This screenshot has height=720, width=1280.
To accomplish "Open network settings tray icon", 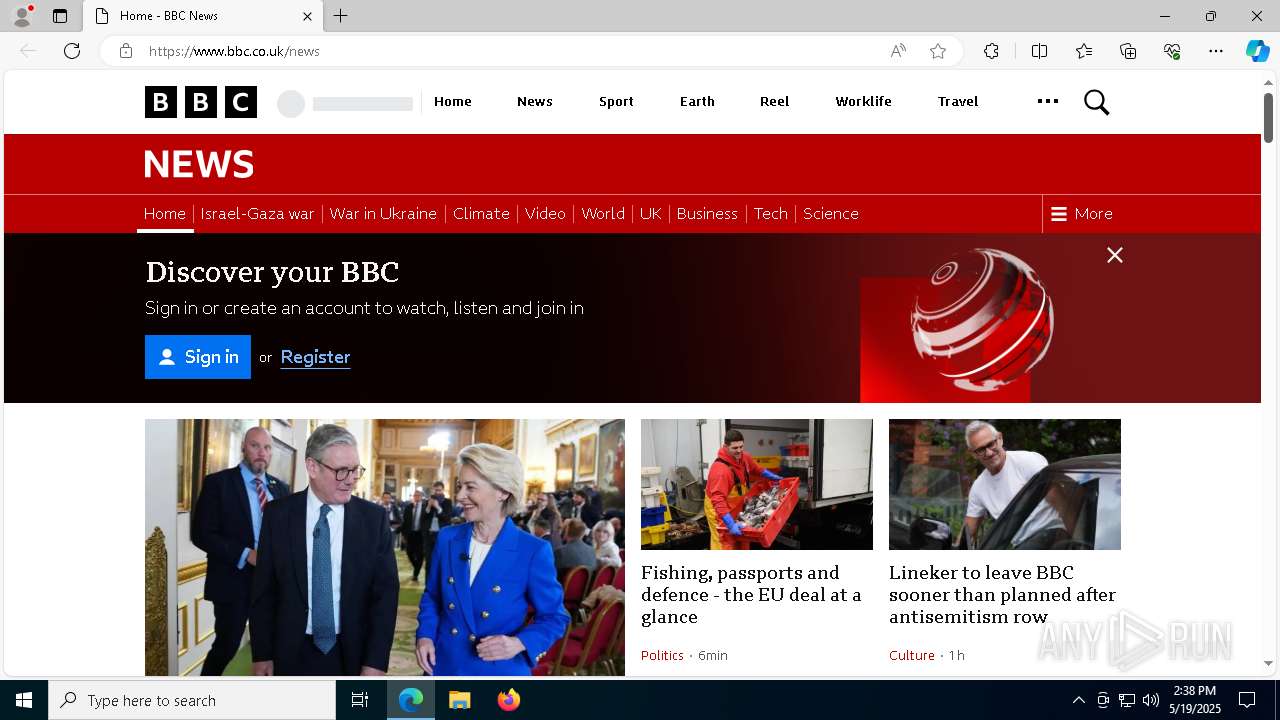I will [x=1127, y=700].
